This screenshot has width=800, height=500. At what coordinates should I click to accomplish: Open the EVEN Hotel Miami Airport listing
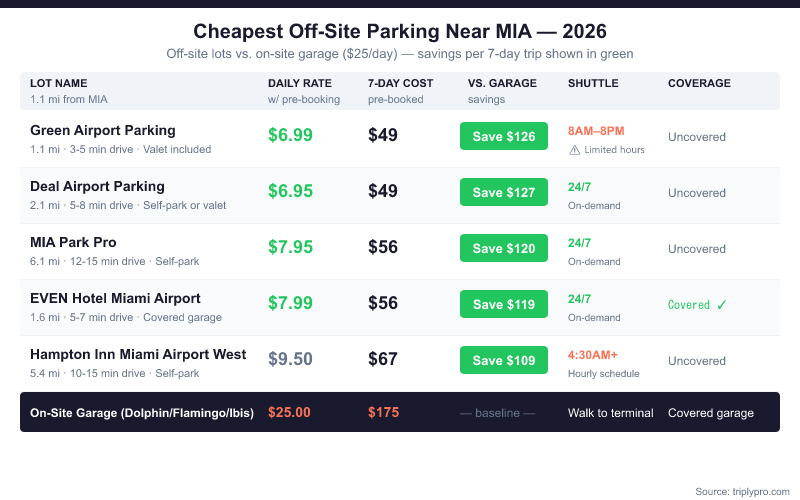pos(115,298)
